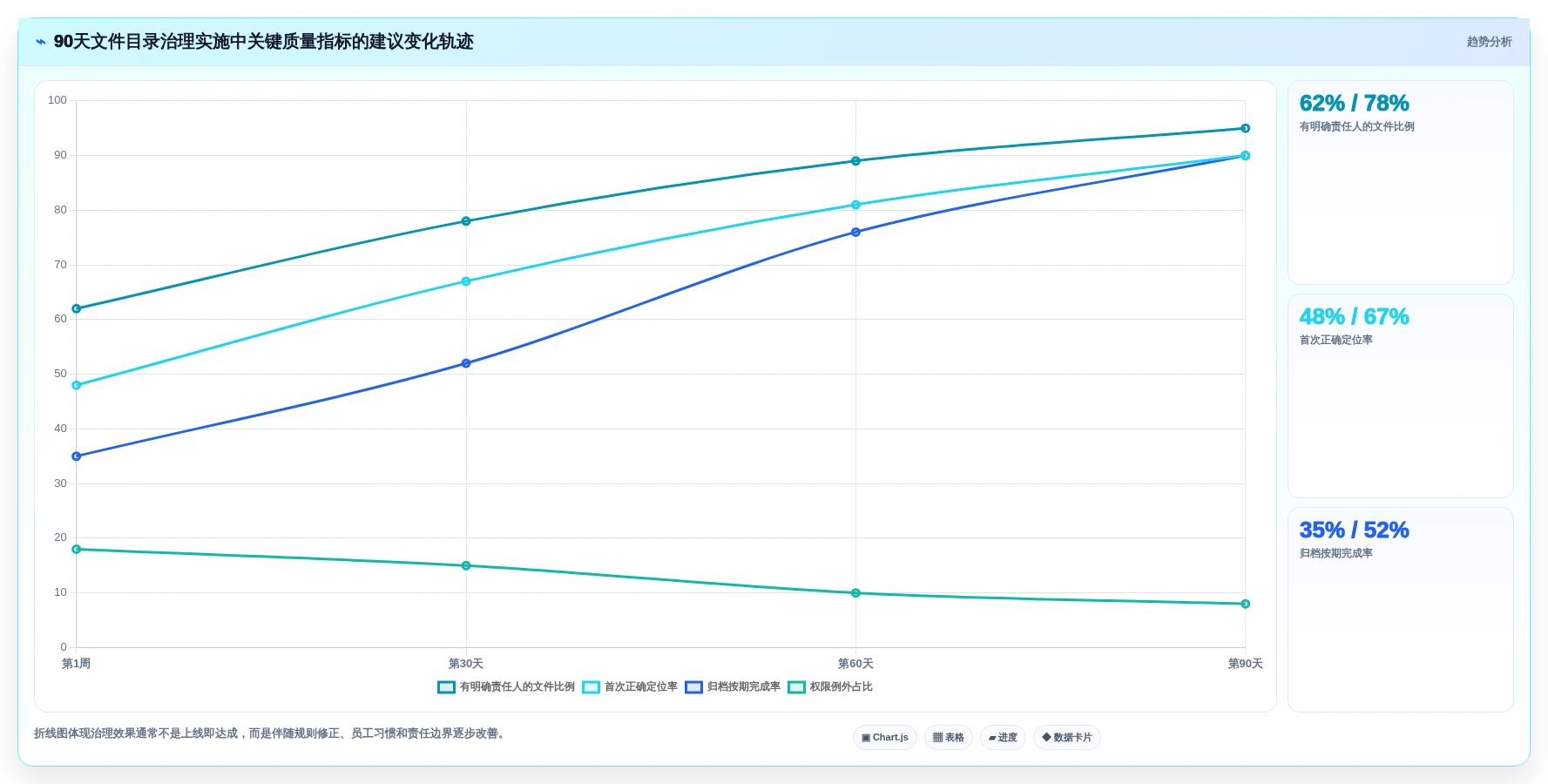This screenshot has height=784, width=1548.
Task: Click the 第90天 x-axis label
Action: [x=1246, y=664]
